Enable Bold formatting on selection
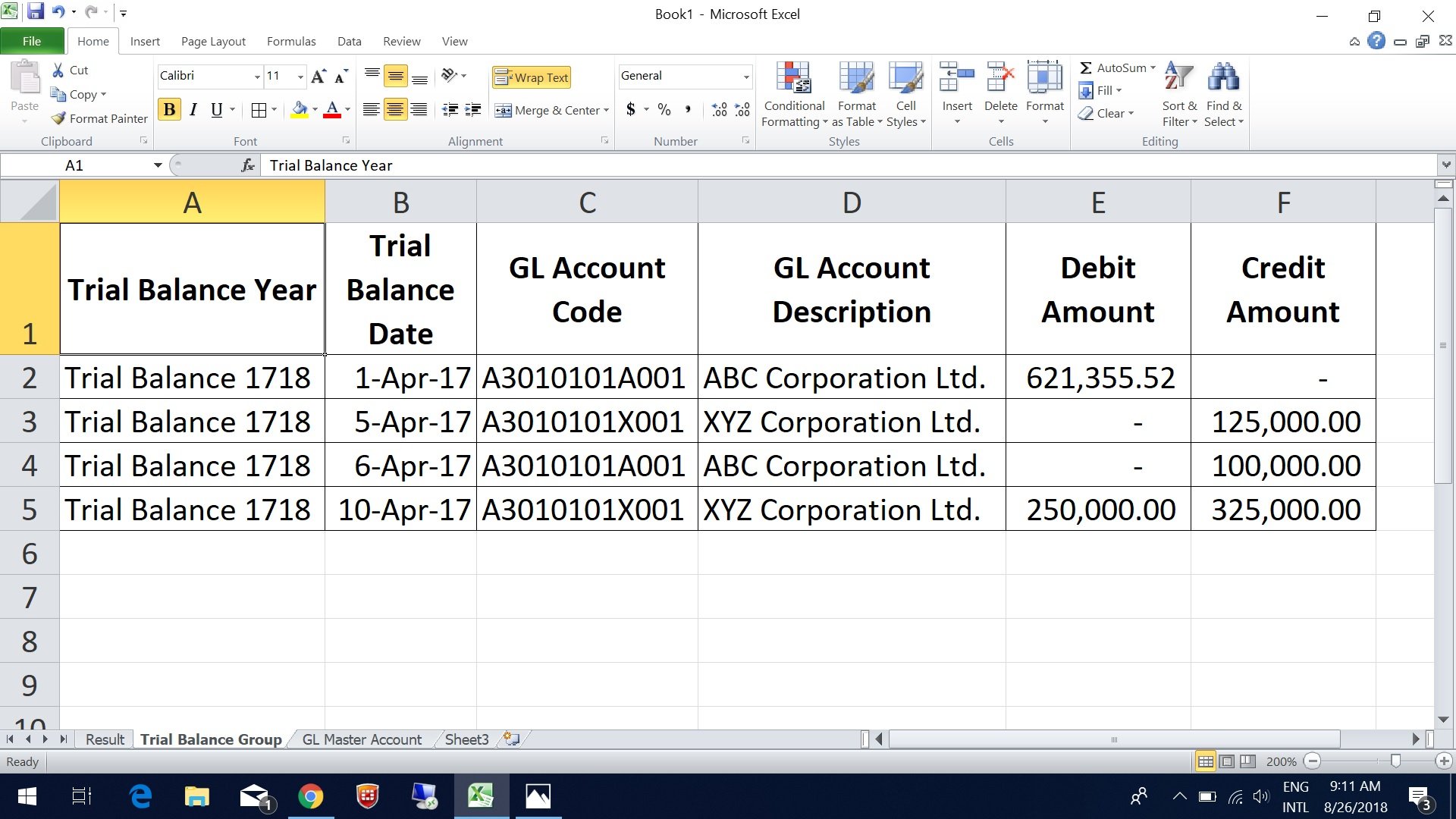The image size is (1456, 819). pos(170,109)
